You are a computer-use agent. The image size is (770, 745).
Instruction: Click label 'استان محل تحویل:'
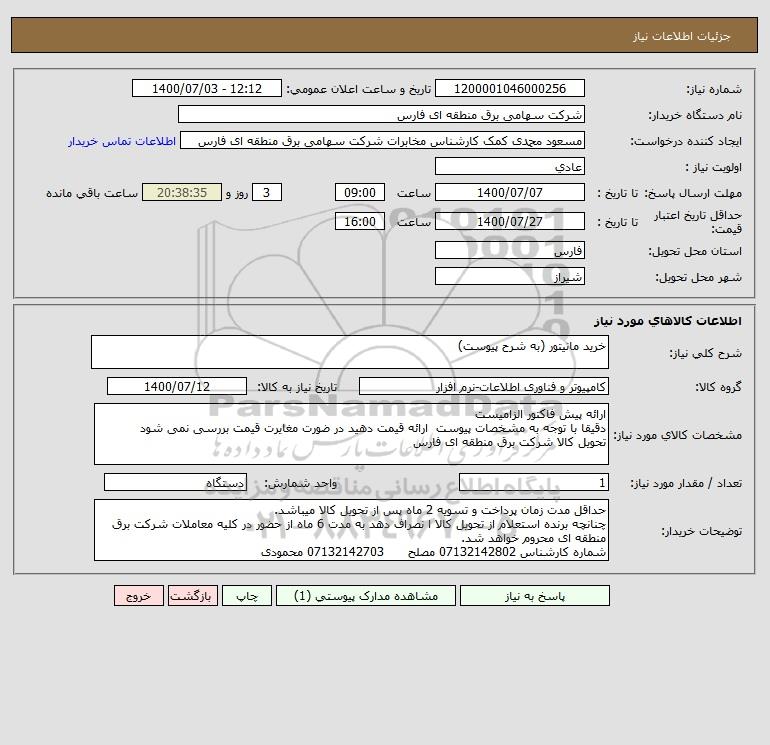pos(695,251)
